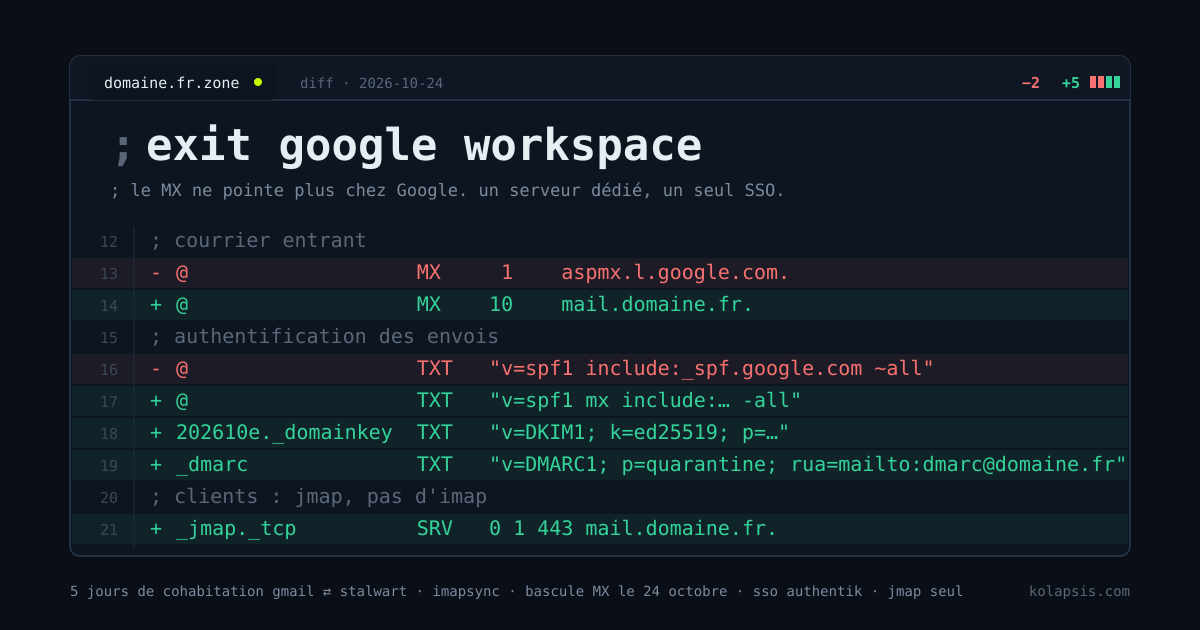
Task: Click the 202610e._domainkey record name
Action: [284, 433]
